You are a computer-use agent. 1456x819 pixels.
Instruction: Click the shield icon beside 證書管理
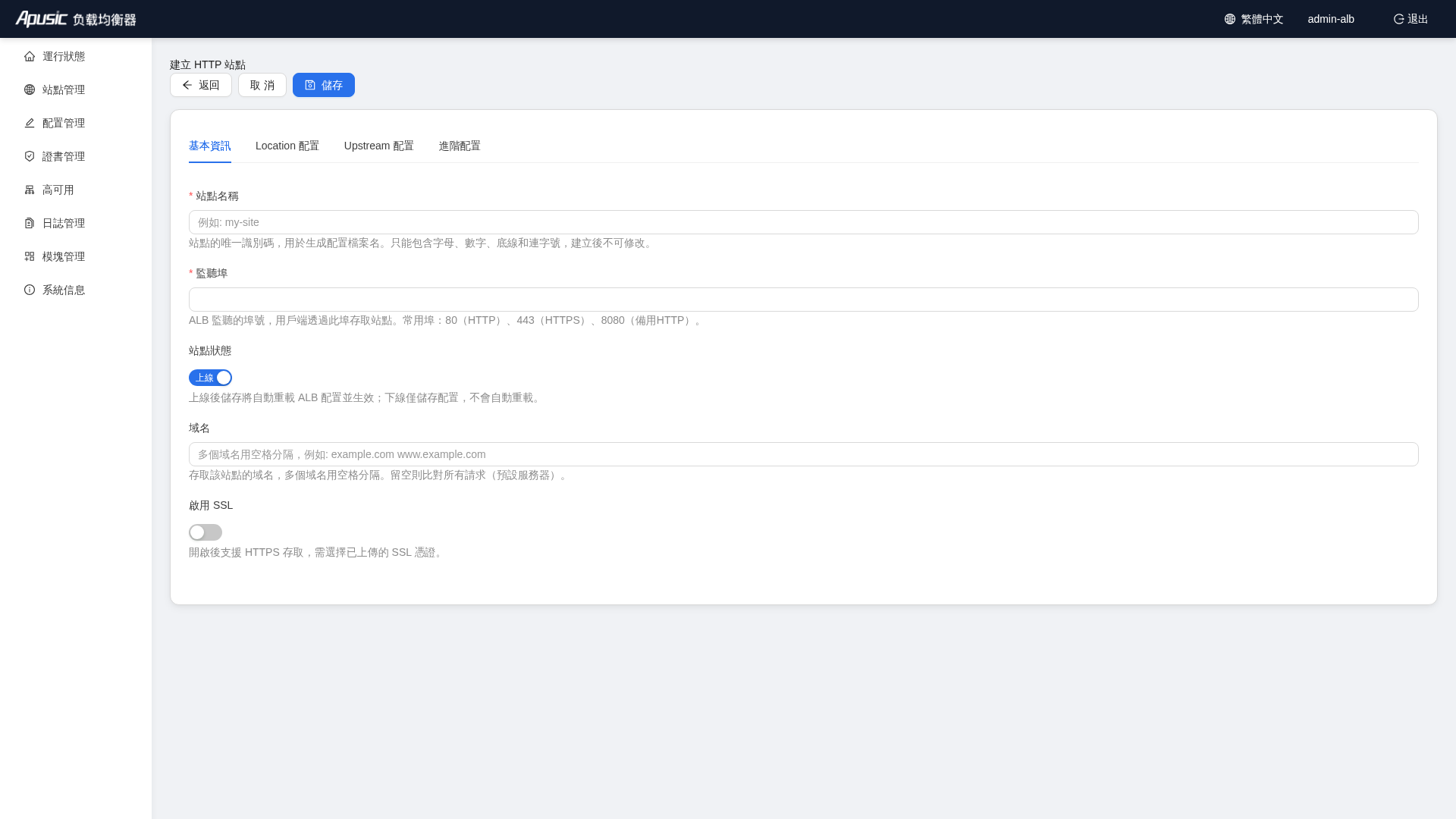(30, 156)
